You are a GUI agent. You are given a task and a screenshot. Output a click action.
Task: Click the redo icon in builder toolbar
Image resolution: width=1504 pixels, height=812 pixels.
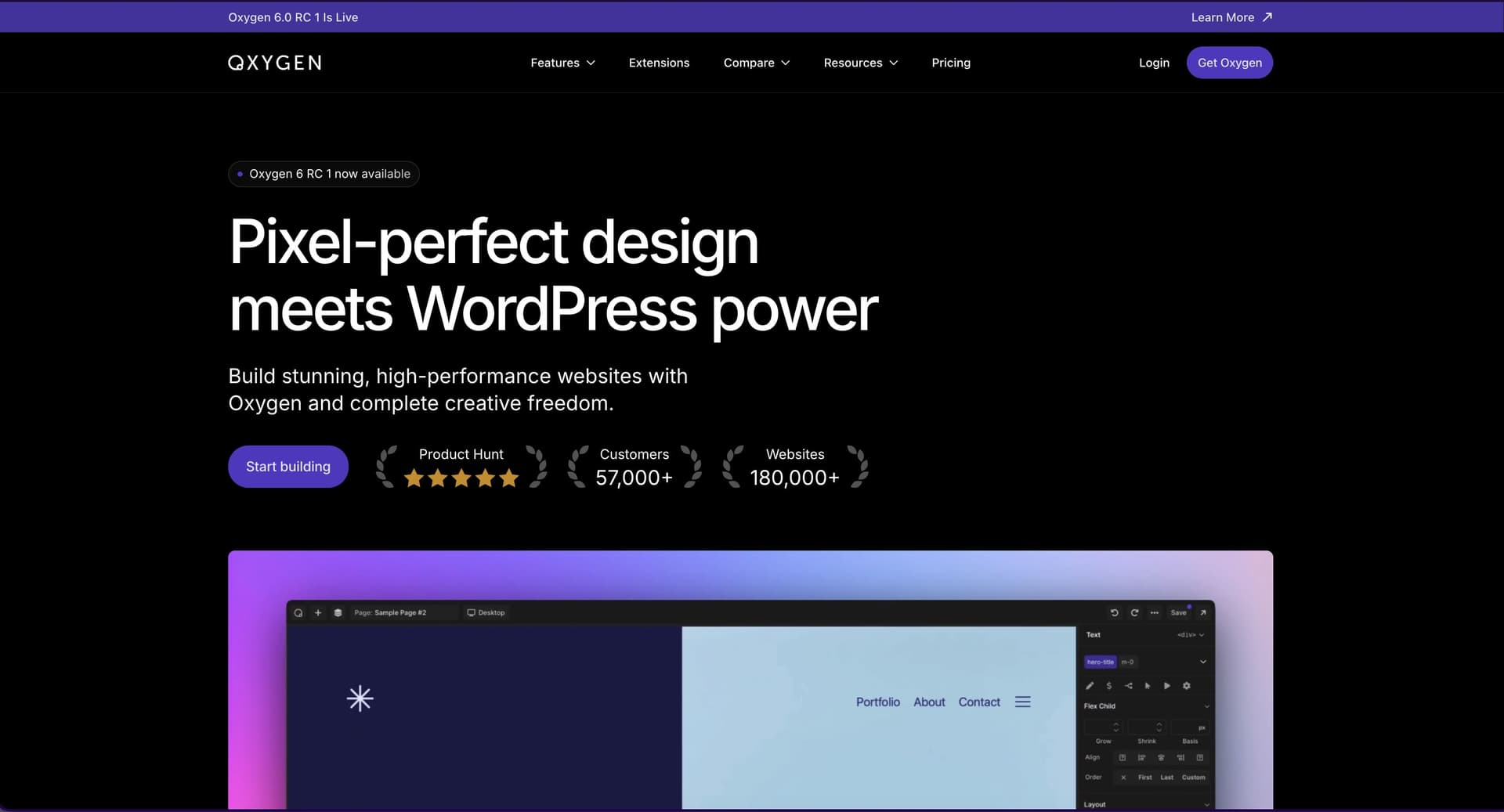point(1134,613)
